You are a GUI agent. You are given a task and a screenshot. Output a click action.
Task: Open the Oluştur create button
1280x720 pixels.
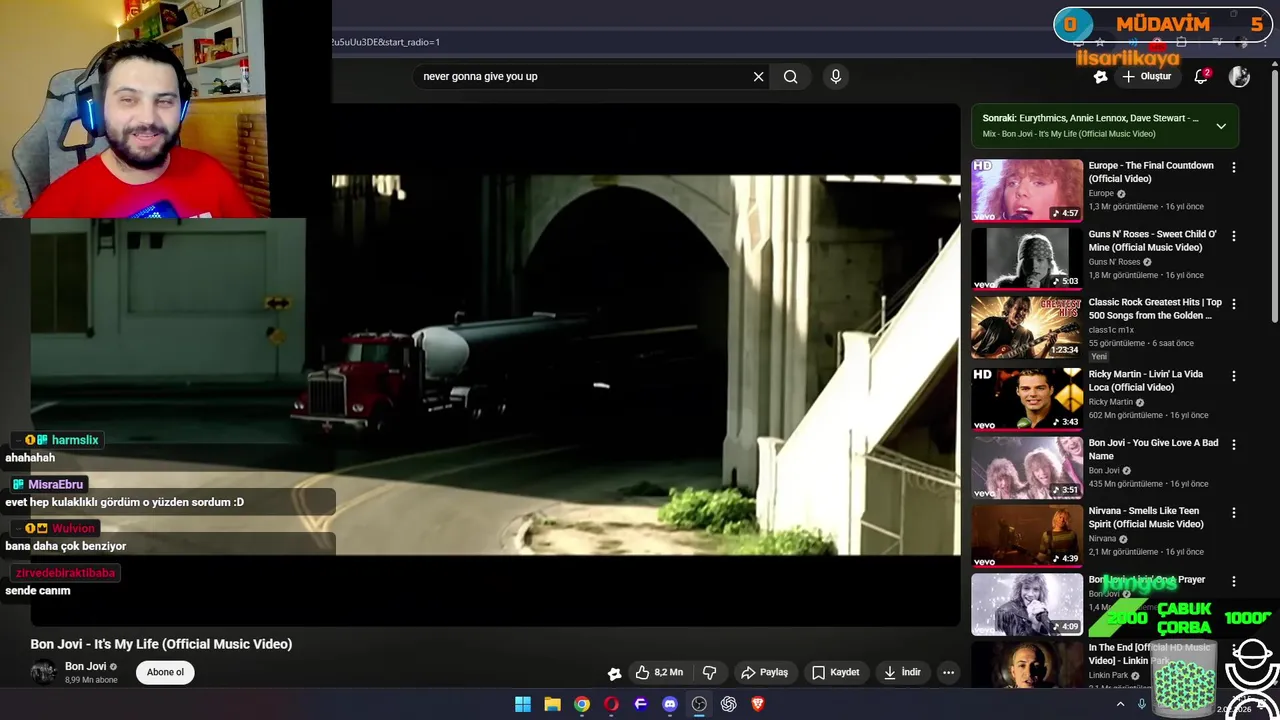tap(1147, 76)
